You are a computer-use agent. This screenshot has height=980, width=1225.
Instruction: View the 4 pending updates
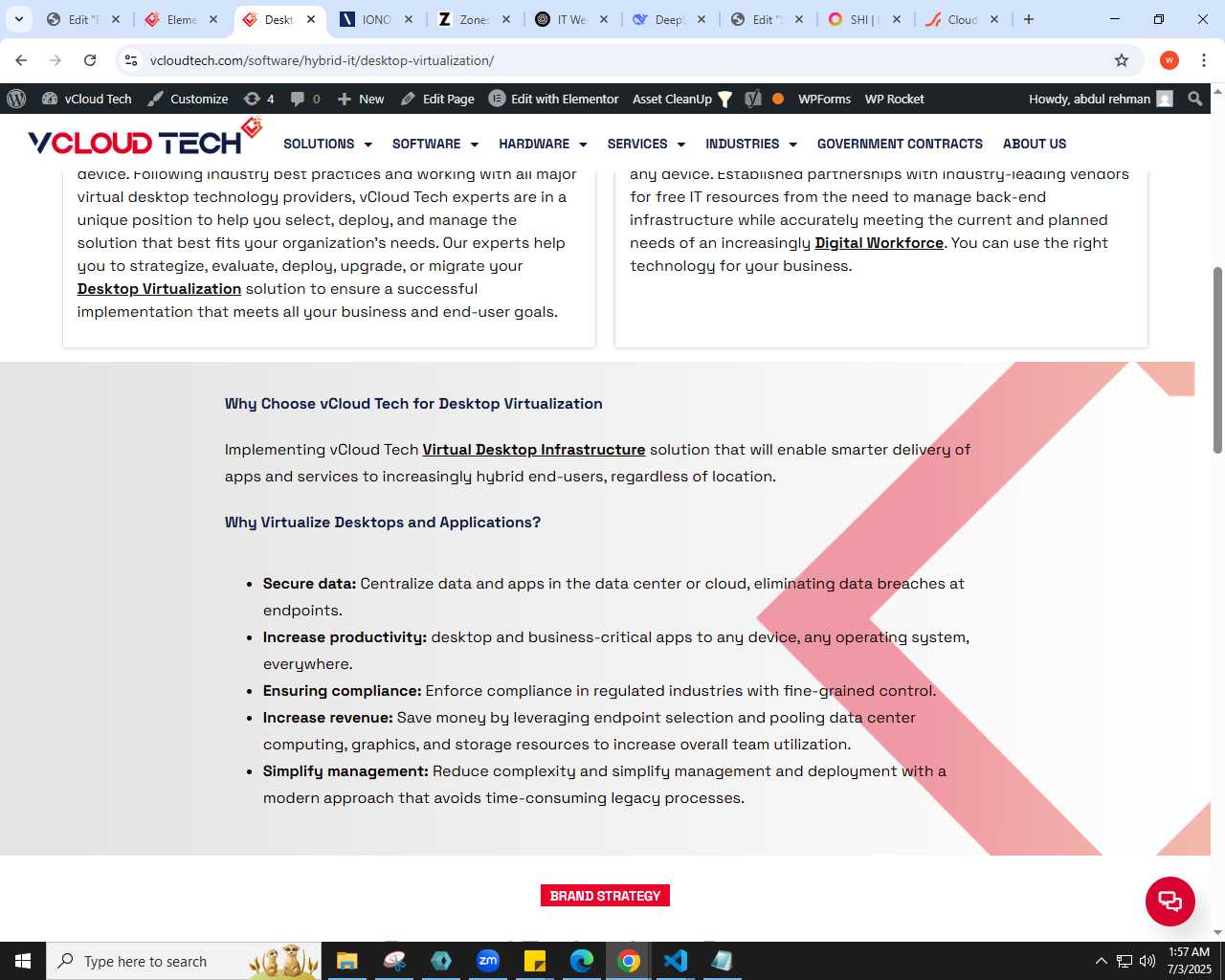pyautogui.click(x=259, y=99)
